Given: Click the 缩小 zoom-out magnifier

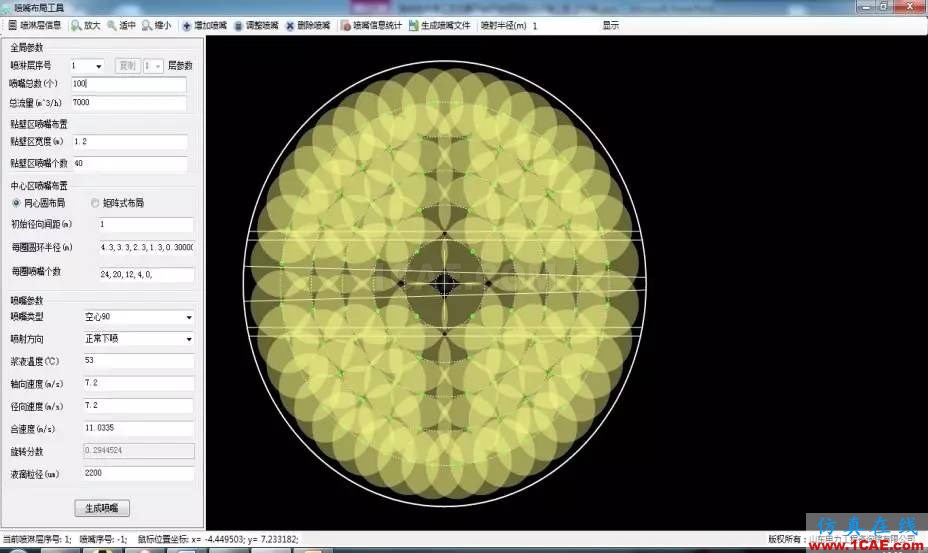Looking at the screenshot, I should click(x=157, y=25).
